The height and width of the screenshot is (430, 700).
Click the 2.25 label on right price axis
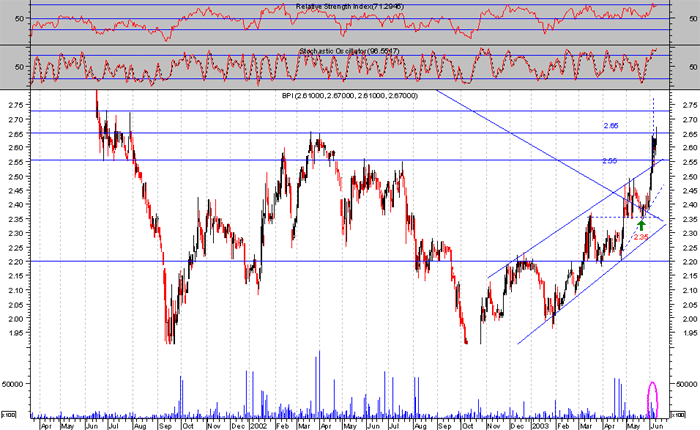coord(690,247)
